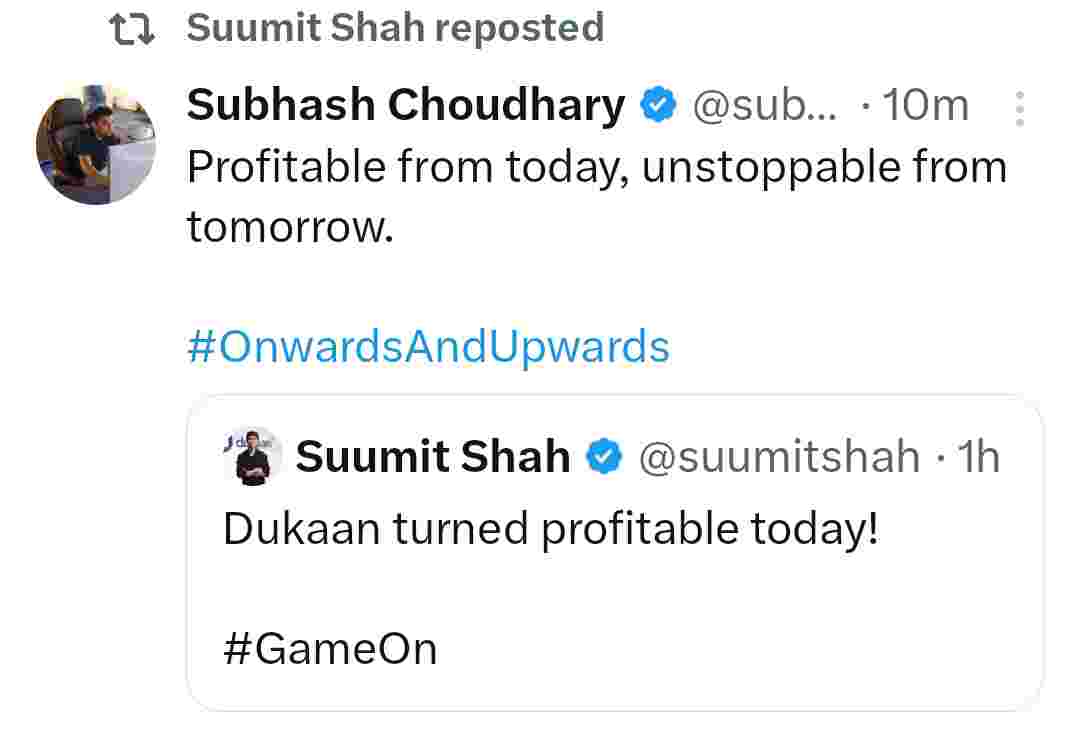
Task: Click the 1h timestamp on quoted post
Action: [x=978, y=457]
